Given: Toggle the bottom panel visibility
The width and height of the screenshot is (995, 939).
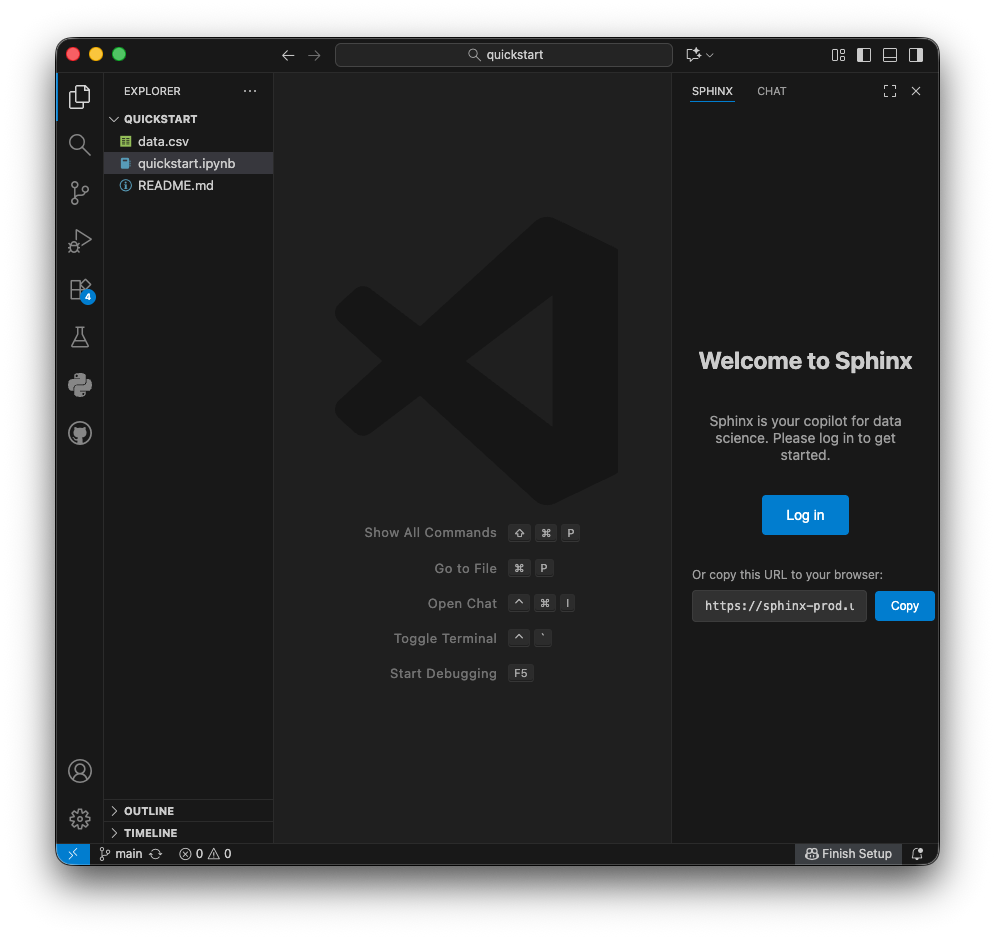Looking at the screenshot, I should click(889, 55).
